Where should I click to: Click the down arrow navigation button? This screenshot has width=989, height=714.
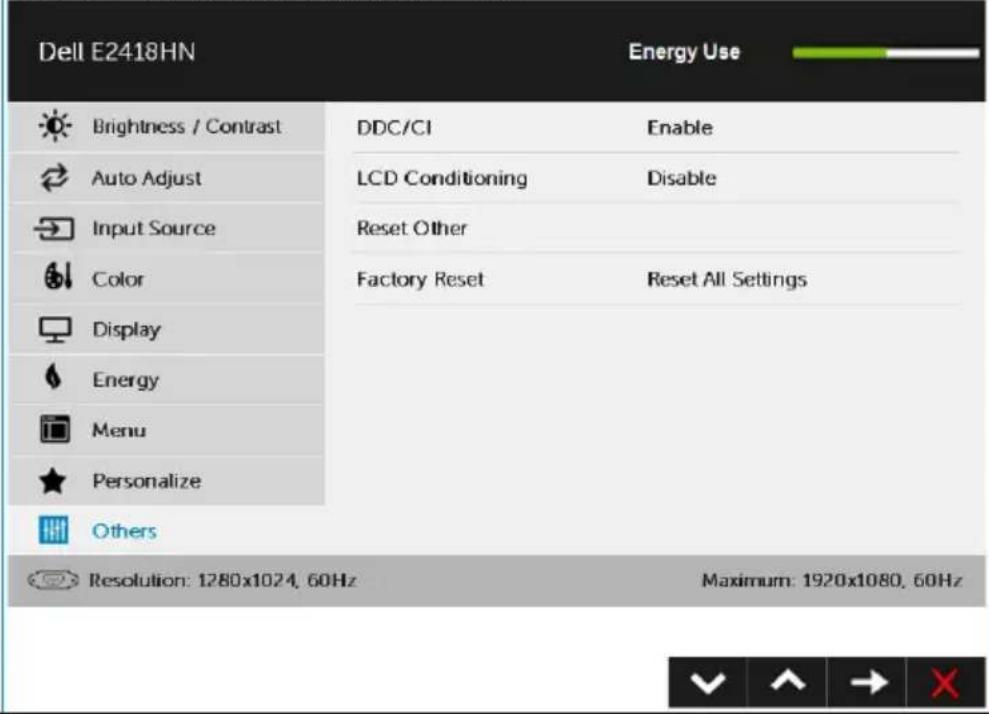pos(708,682)
